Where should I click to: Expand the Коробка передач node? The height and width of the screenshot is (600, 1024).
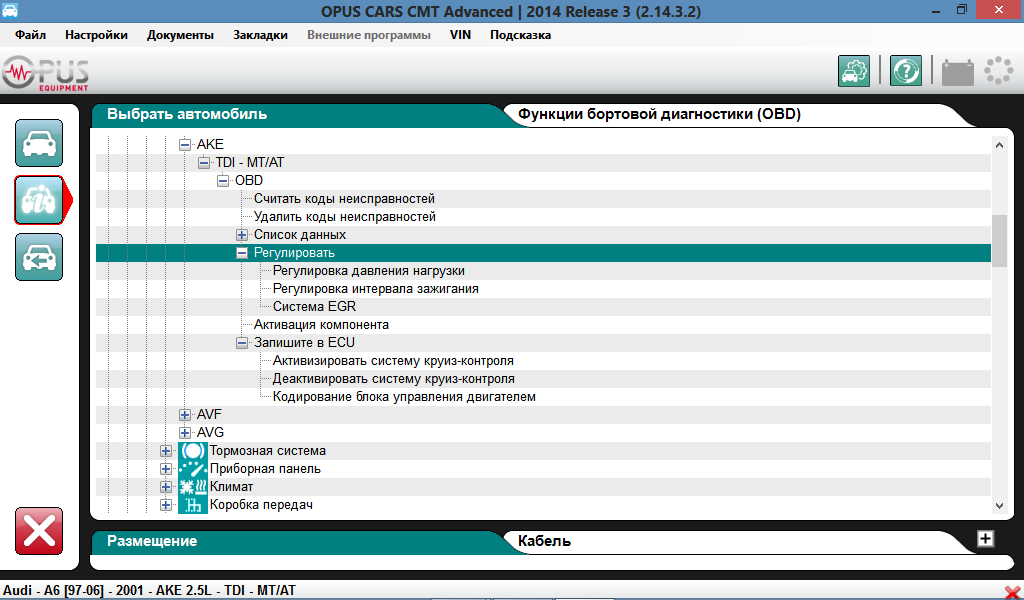coord(166,505)
